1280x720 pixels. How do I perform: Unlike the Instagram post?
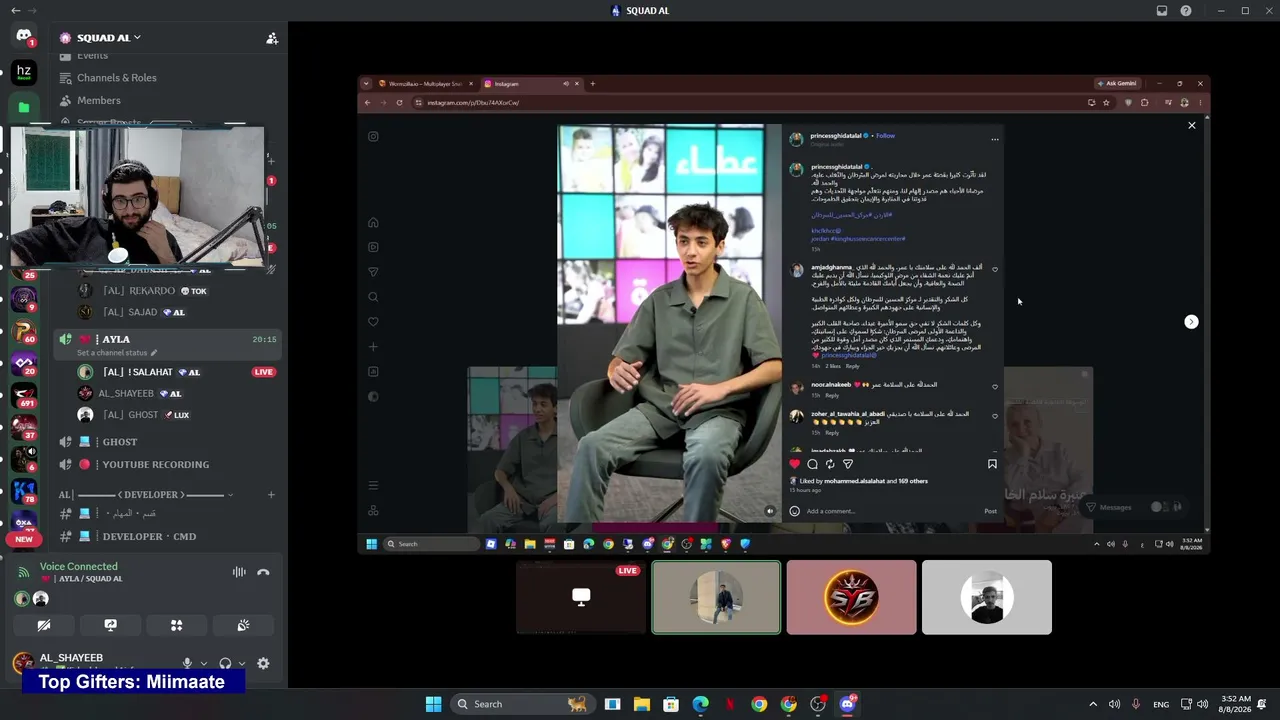795,464
